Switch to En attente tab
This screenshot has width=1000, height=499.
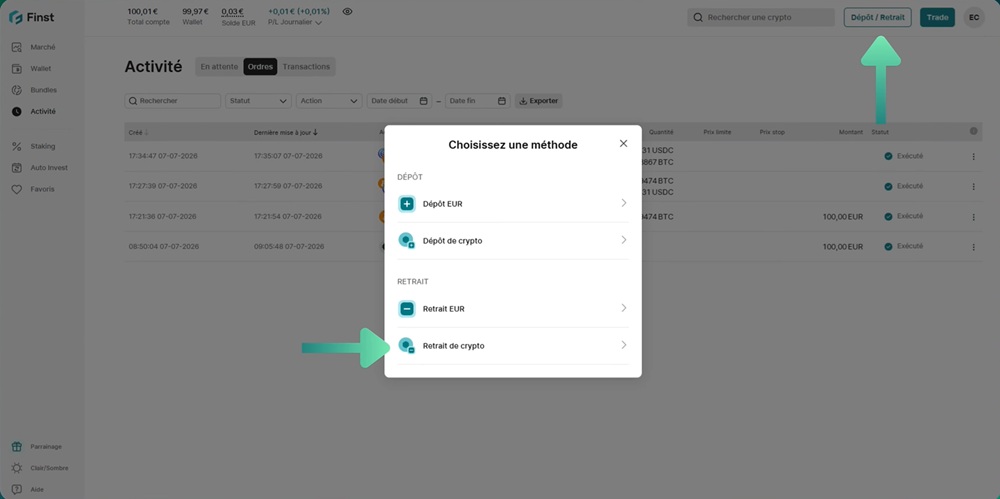pyautogui.click(x=219, y=66)
